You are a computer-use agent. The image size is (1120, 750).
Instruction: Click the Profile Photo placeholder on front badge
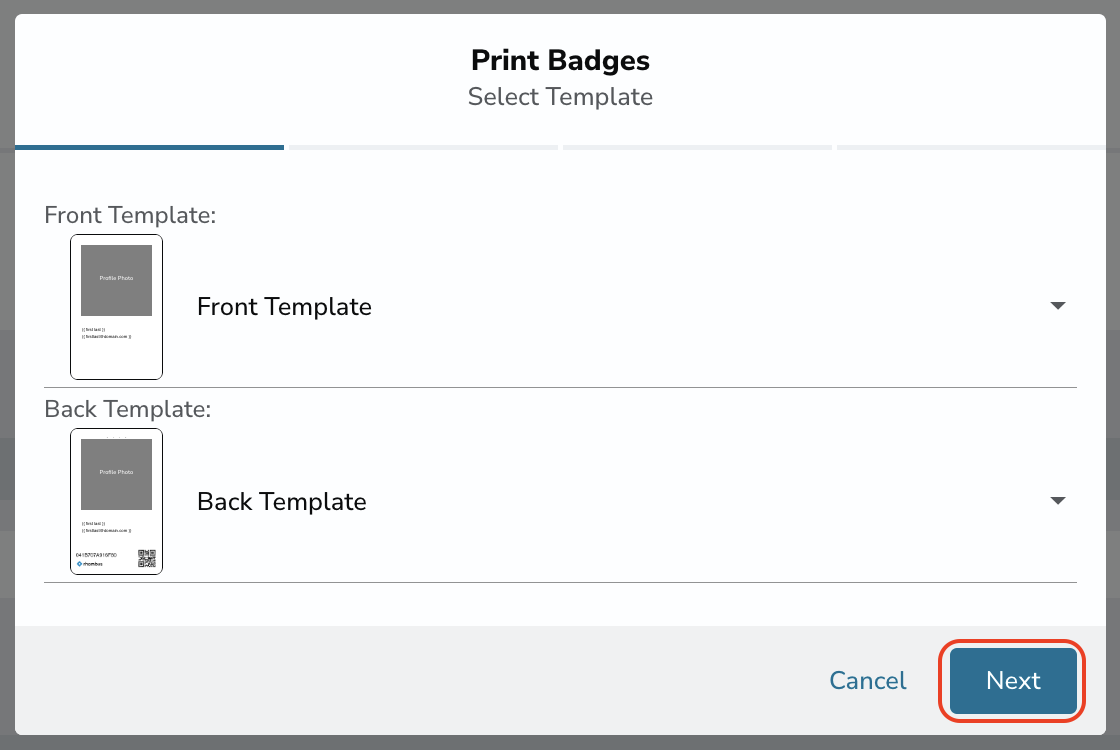click(116, 280)
